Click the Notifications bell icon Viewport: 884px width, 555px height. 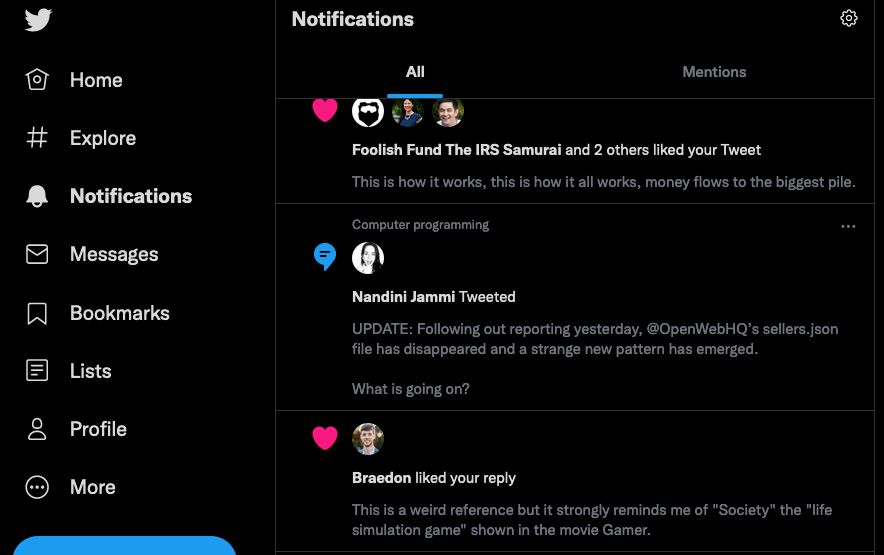pyautogui.click(x=37, y=196)
